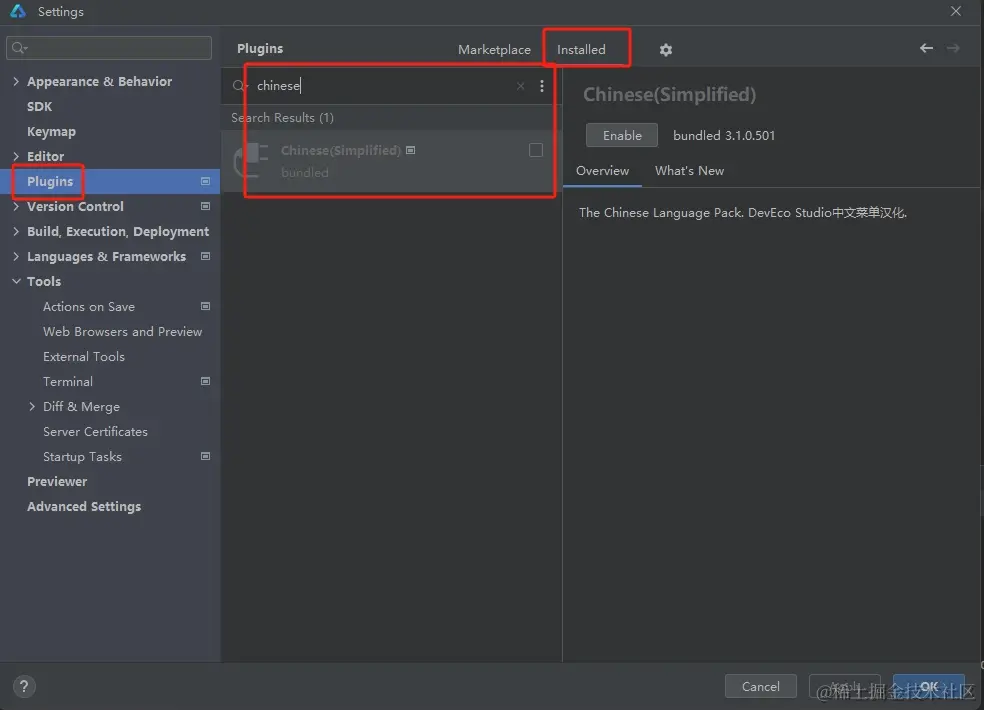Click the Enable plugin button

tap(622, 136)
